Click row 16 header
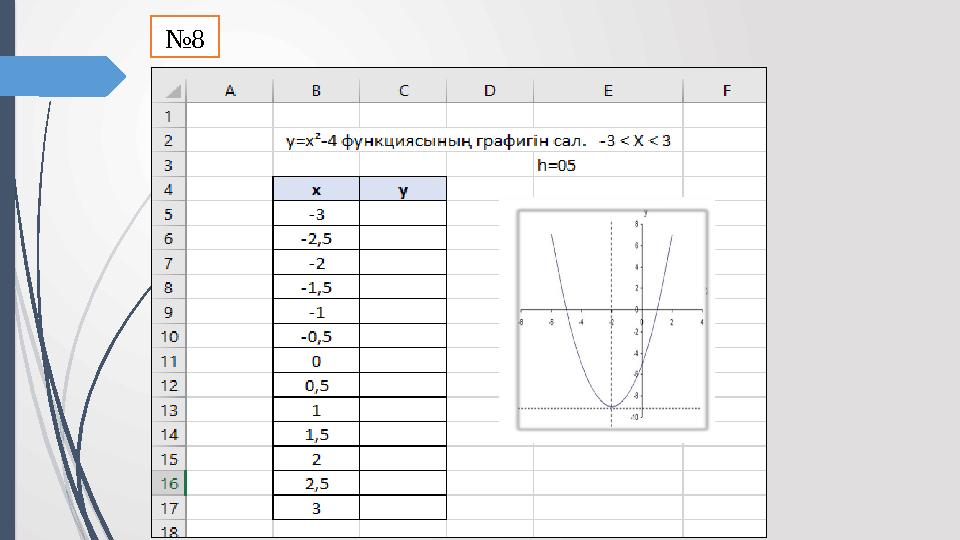 (168, 483)
